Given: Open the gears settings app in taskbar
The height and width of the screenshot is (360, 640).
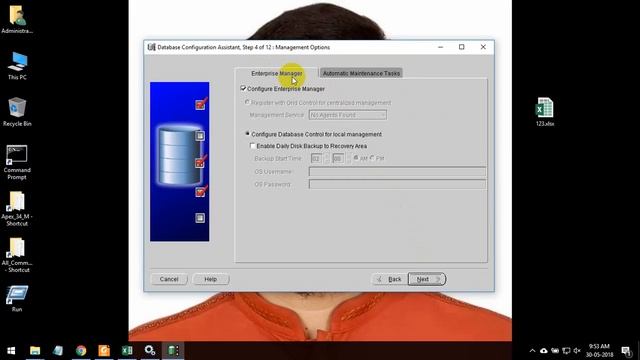Looking at the screenshot, I should click(x=150, y=351).
